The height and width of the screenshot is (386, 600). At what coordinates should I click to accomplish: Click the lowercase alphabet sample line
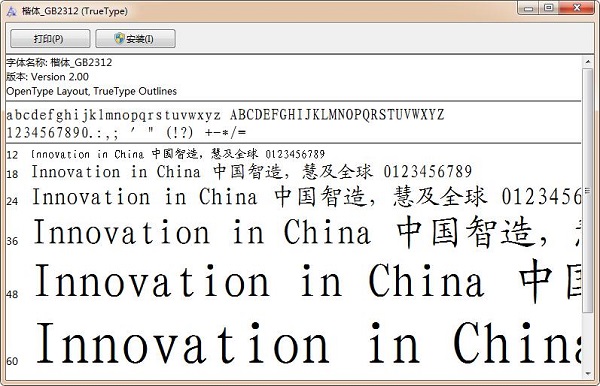pyautogui.click(x=114, y=115)
